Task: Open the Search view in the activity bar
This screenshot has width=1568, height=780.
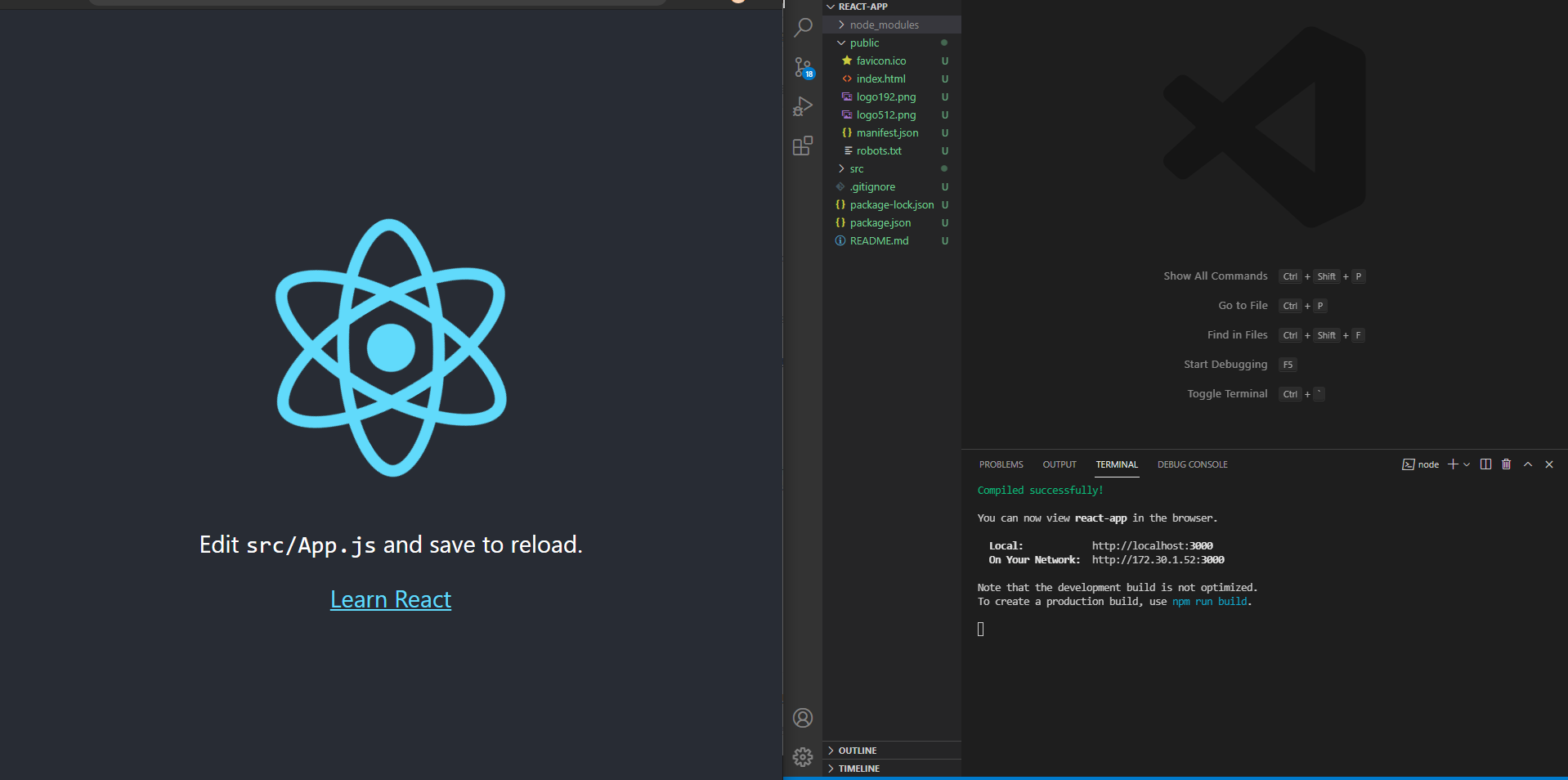Action: tap(803, 27)
